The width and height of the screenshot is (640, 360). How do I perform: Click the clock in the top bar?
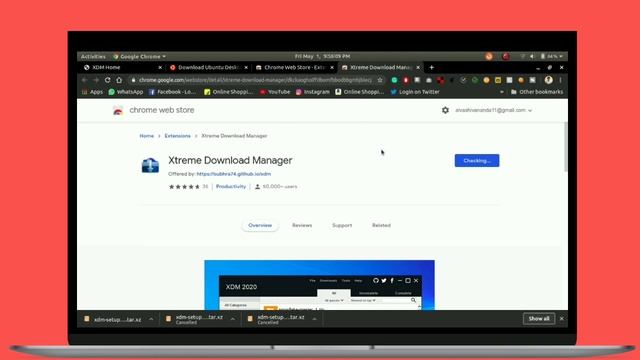pyautogui.click(x=322, y=56)
